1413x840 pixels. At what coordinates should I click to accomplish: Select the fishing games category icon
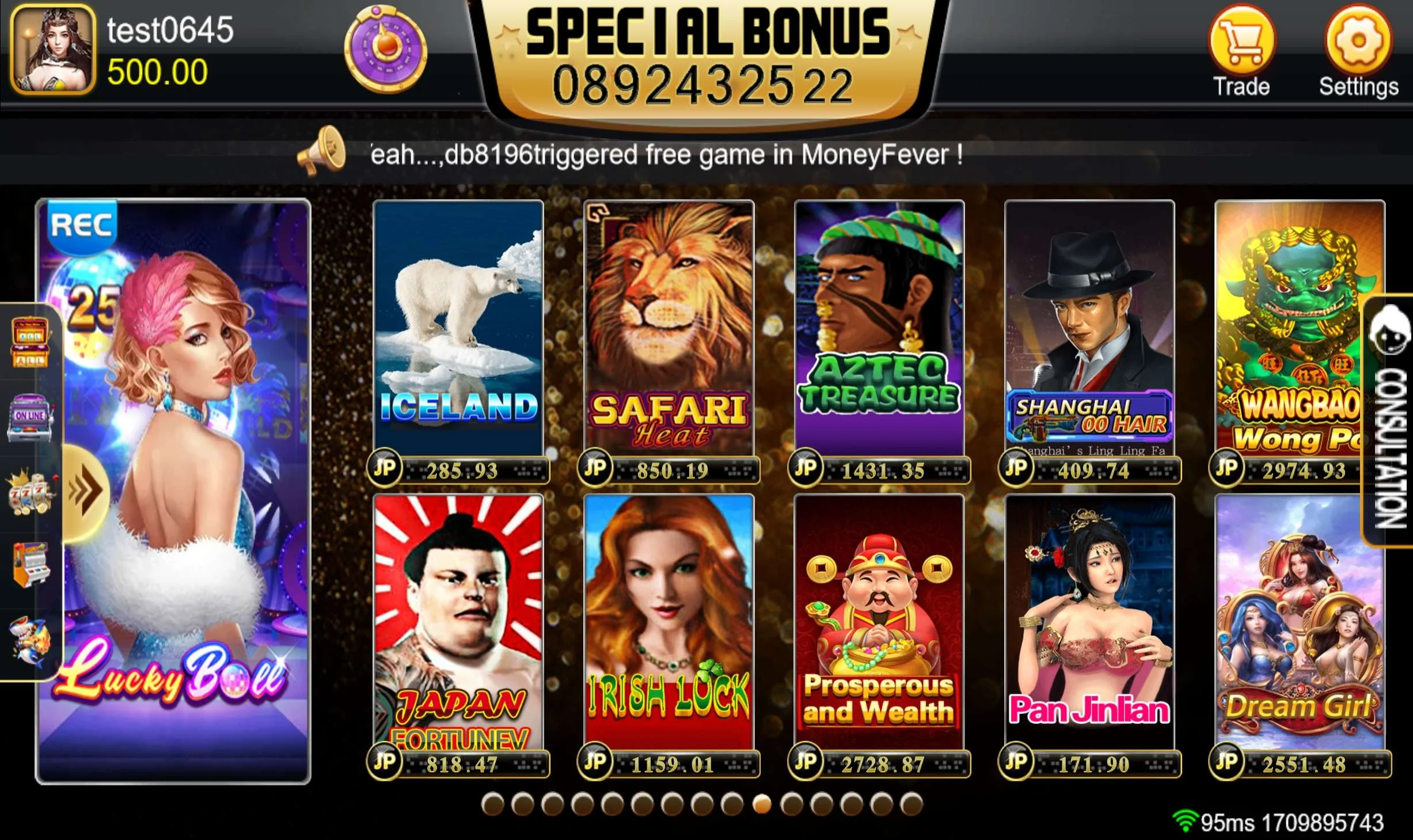30,640
